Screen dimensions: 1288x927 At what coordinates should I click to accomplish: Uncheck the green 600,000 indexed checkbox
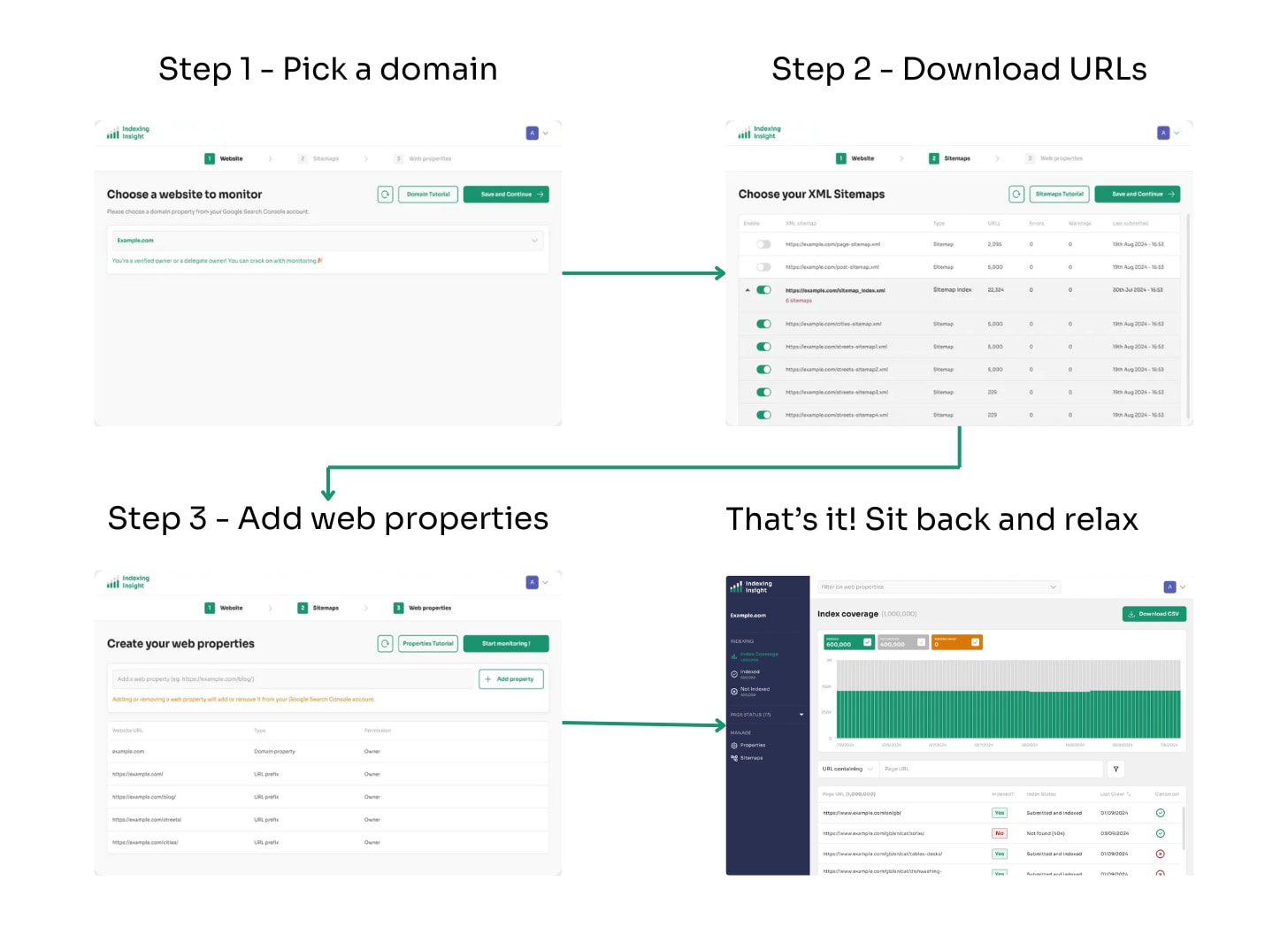tap(867, 642)
